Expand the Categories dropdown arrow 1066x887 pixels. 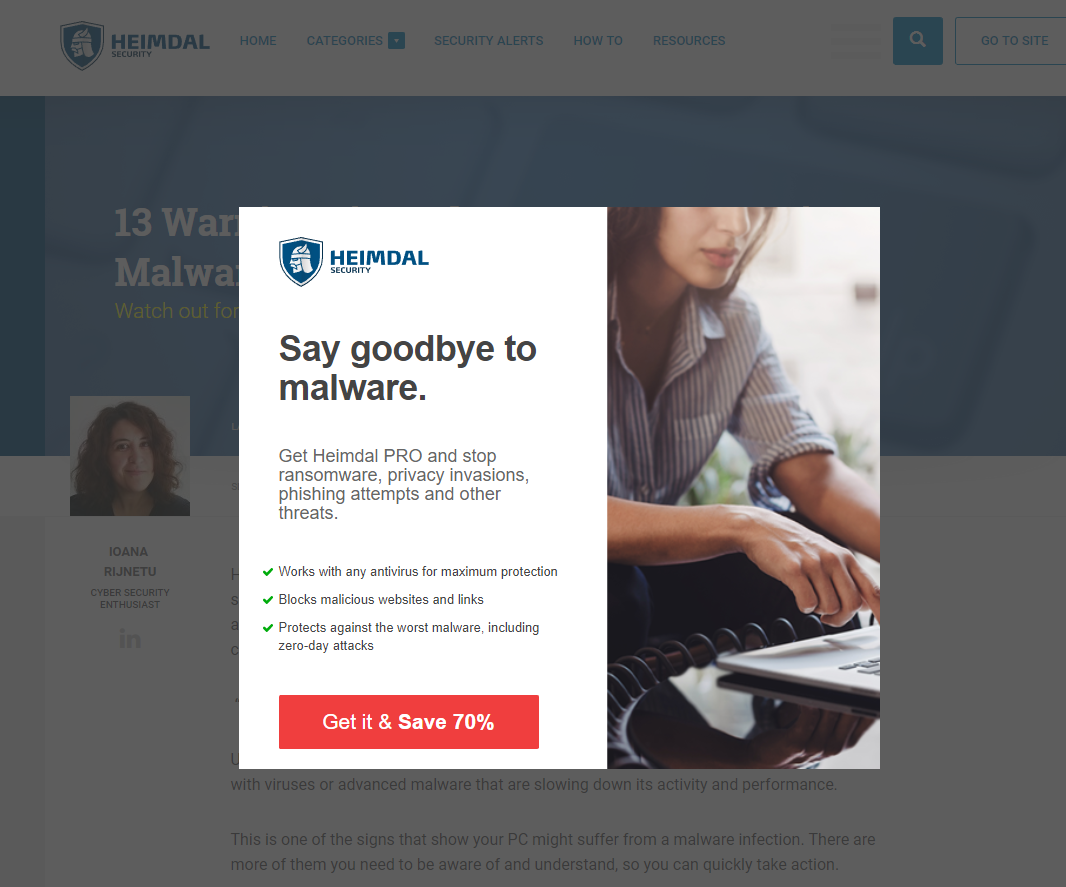coord(396,41)
